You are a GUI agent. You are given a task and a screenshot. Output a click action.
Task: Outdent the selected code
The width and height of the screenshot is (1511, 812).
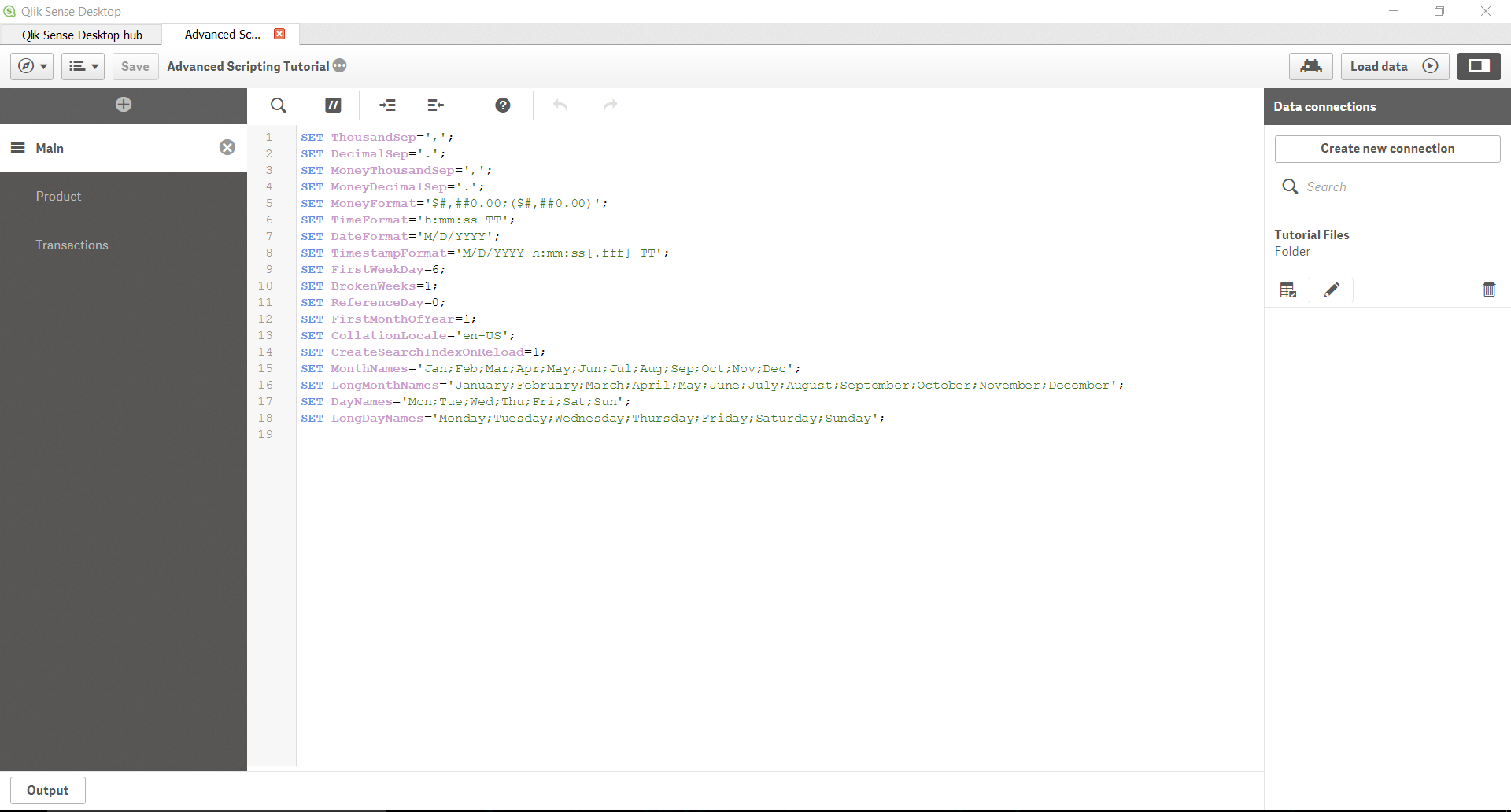[x=435, y=105]
